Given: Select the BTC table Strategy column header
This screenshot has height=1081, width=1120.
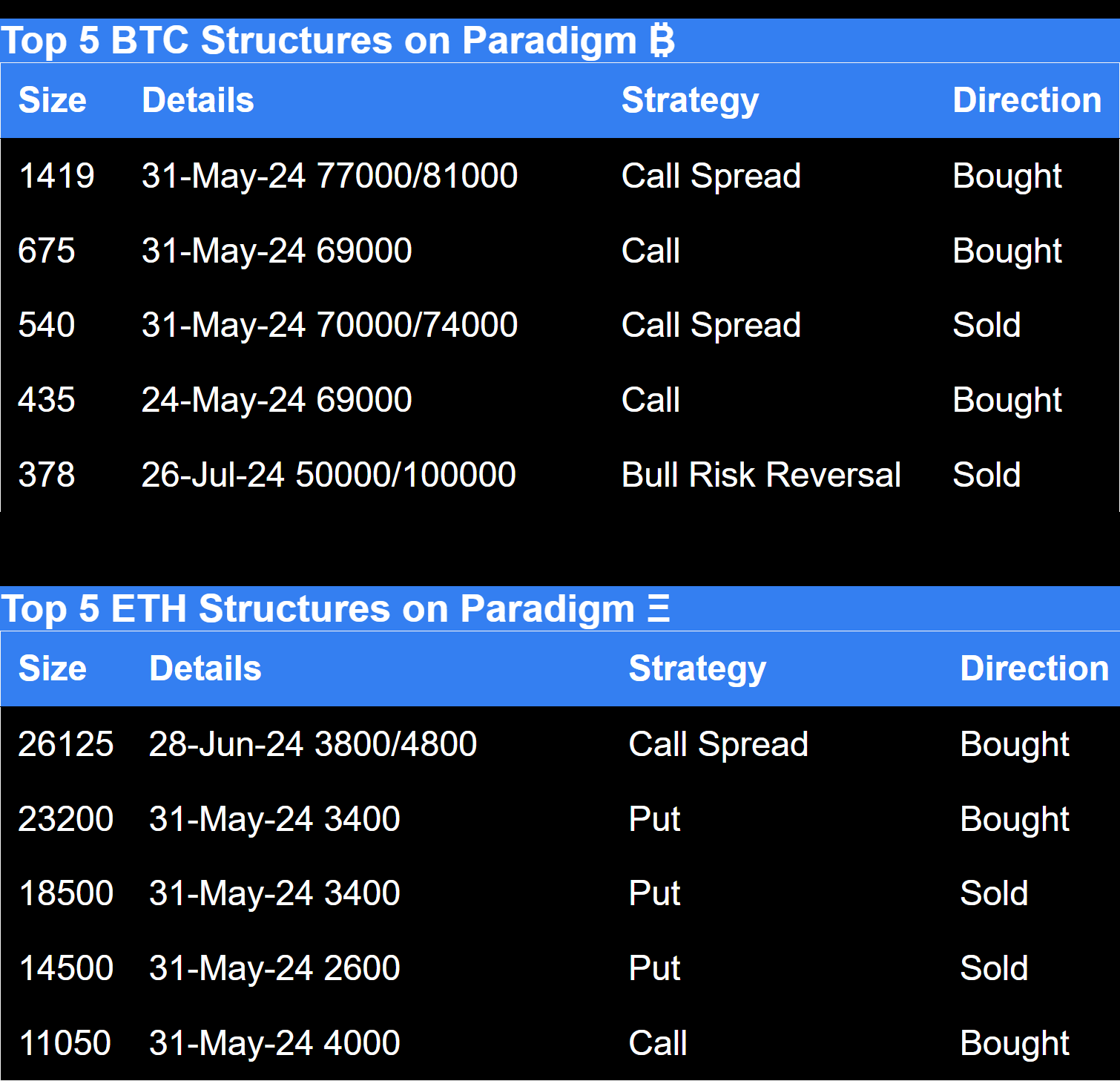Looking at the screenshot, I should coord(690,101).
